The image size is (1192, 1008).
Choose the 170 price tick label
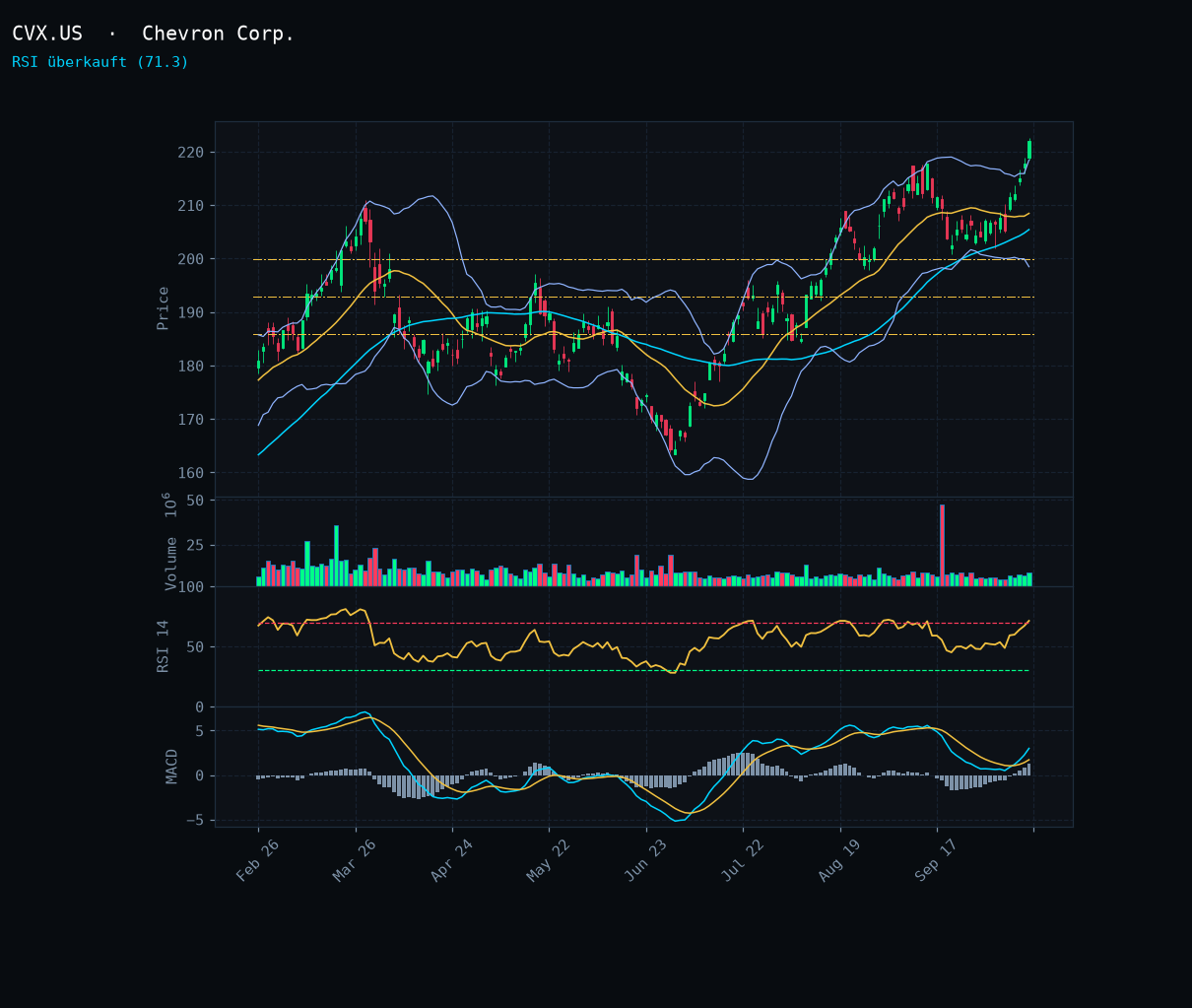[191, 420]
